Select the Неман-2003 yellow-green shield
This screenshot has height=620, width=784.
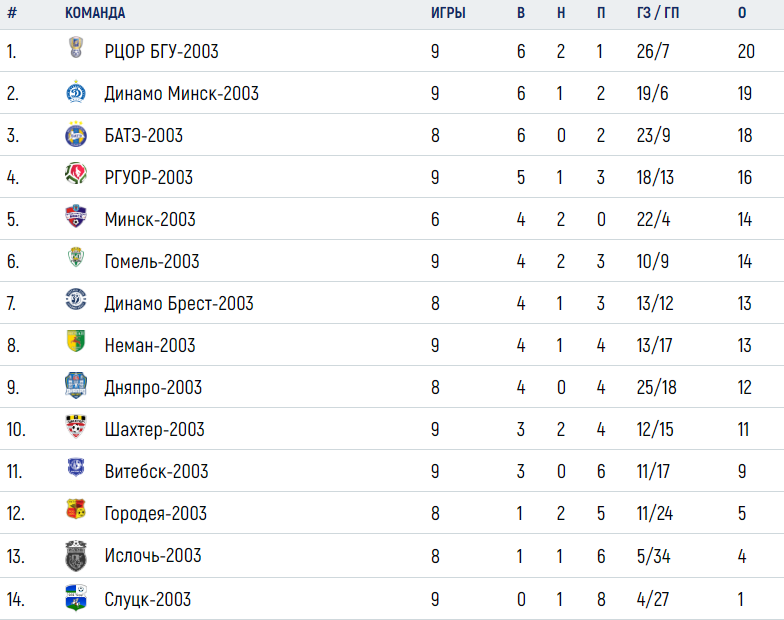(76, 341)
